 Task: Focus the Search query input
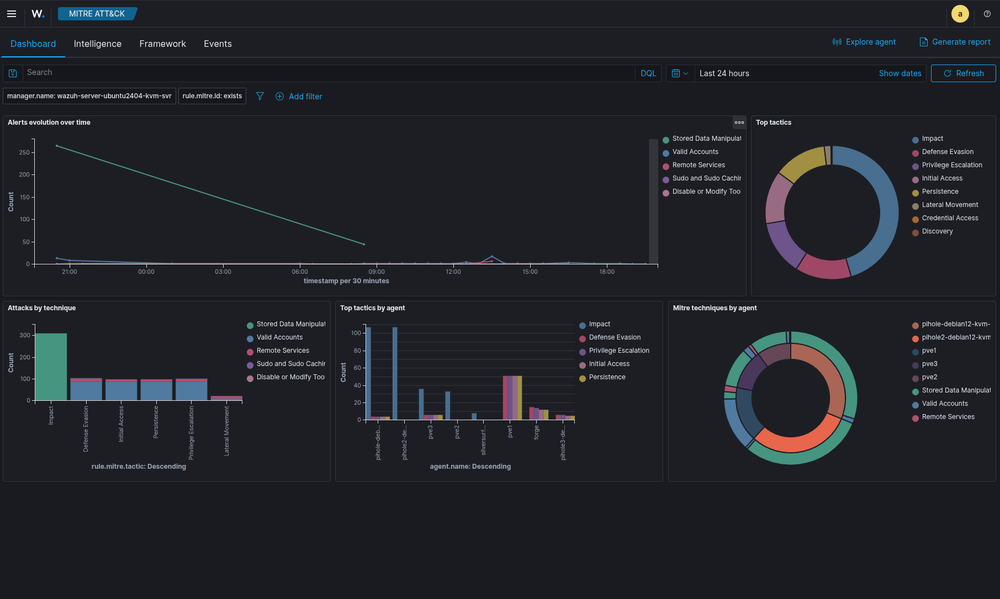(328, 73)
